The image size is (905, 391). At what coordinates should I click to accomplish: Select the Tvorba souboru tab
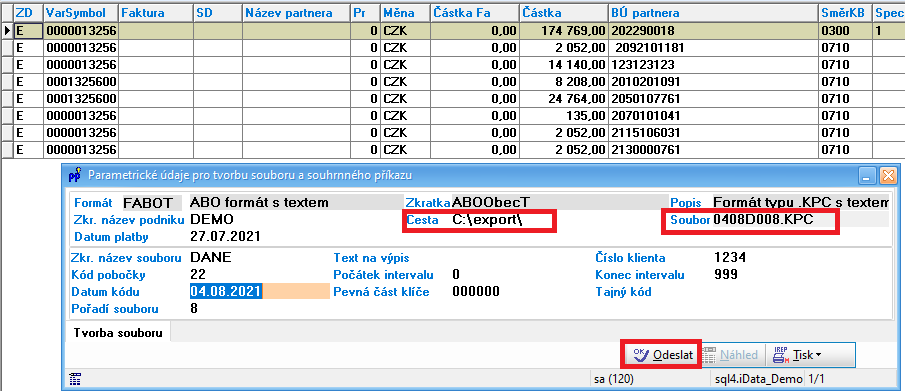pyautogui.click(x=118, y=333)
